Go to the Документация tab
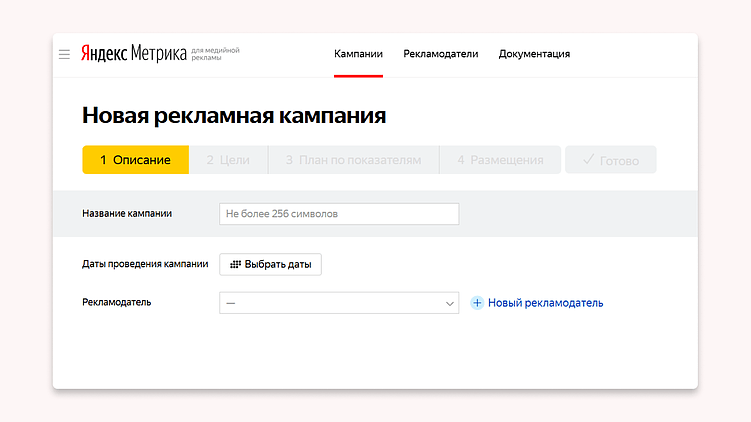The image size is (751, 422). click(534, 54)
